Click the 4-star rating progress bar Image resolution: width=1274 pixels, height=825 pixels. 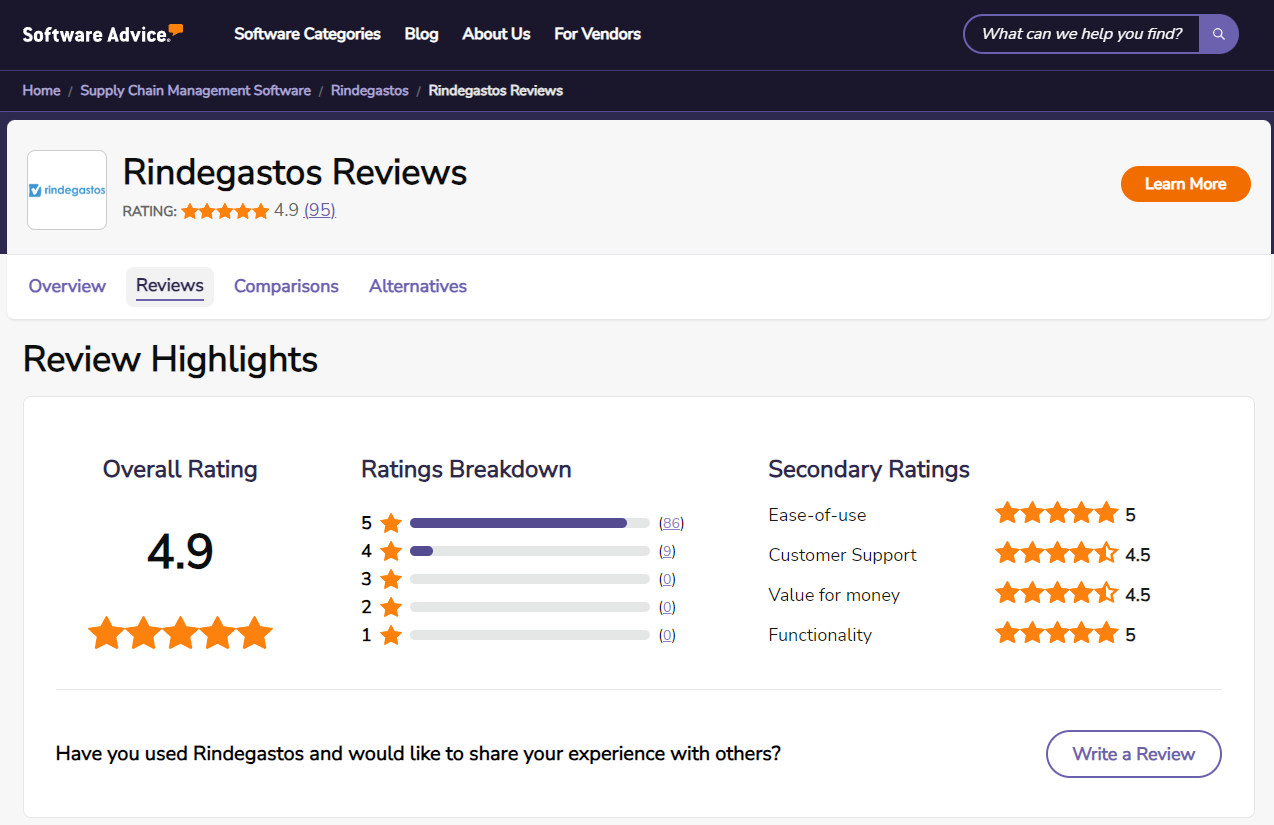(530, 550)
